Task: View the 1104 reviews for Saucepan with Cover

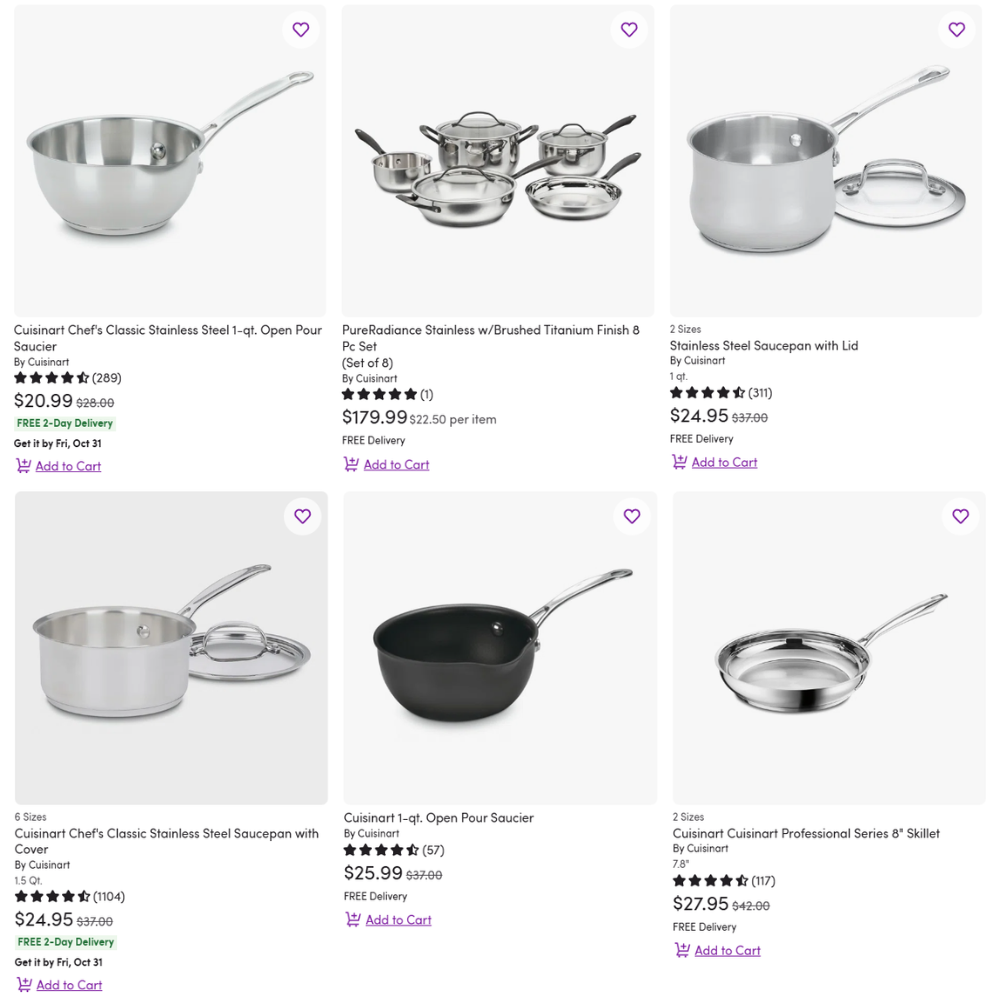Action: pos(108,897)
